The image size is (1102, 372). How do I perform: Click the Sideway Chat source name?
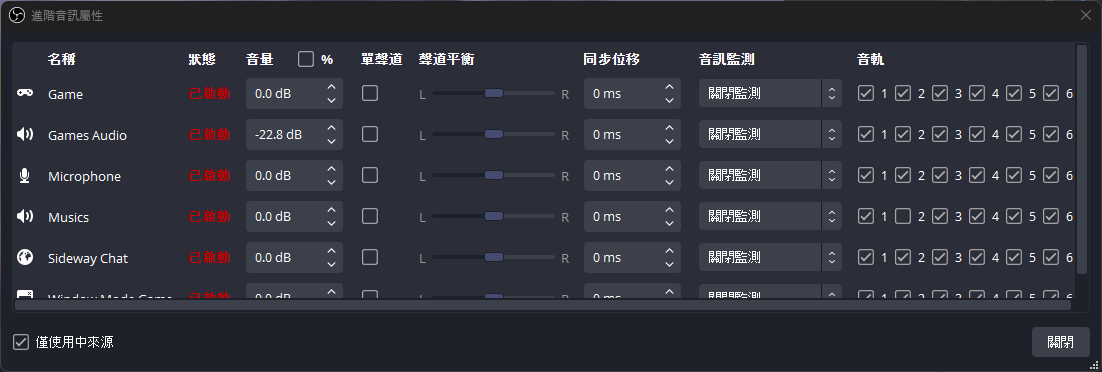(x=88, y=258)
